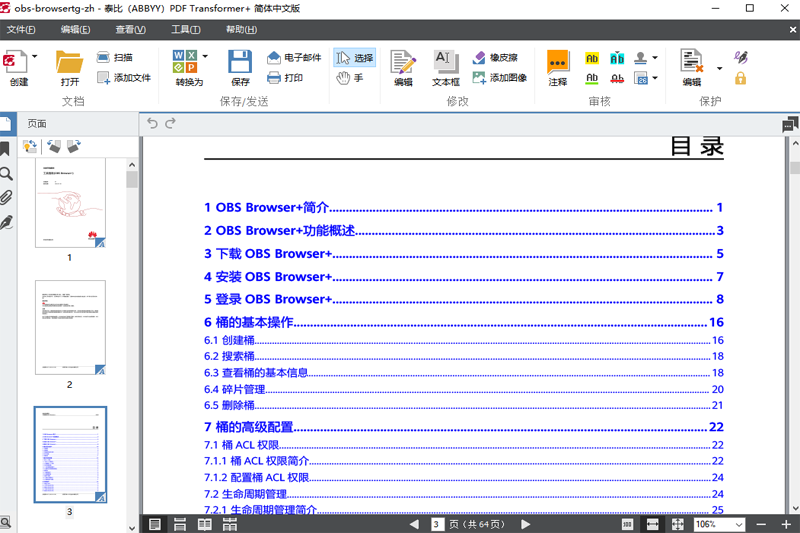Select the page 2 thumbnail

[70, 326]
